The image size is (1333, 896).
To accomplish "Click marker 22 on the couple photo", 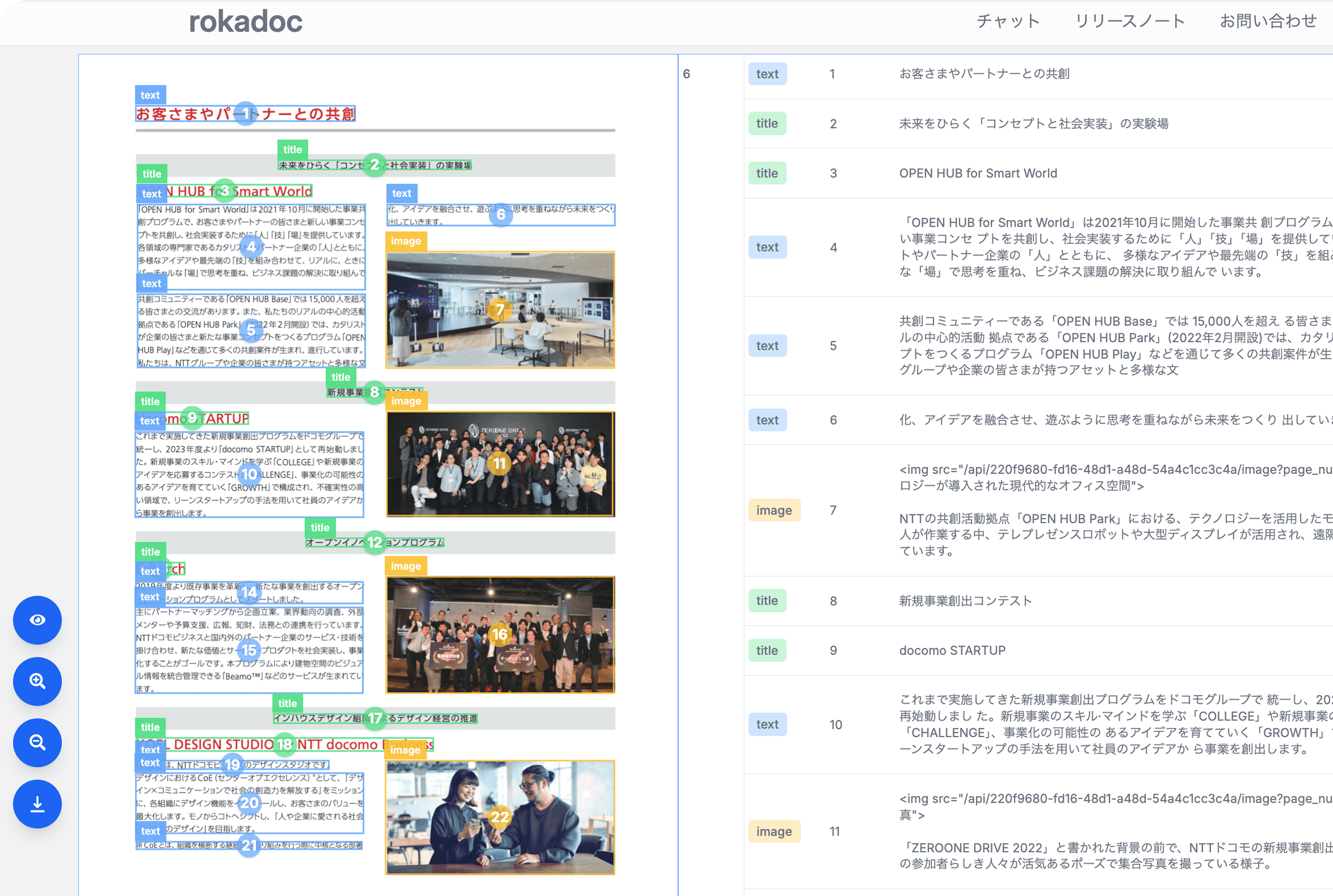I will coord(500,817).
